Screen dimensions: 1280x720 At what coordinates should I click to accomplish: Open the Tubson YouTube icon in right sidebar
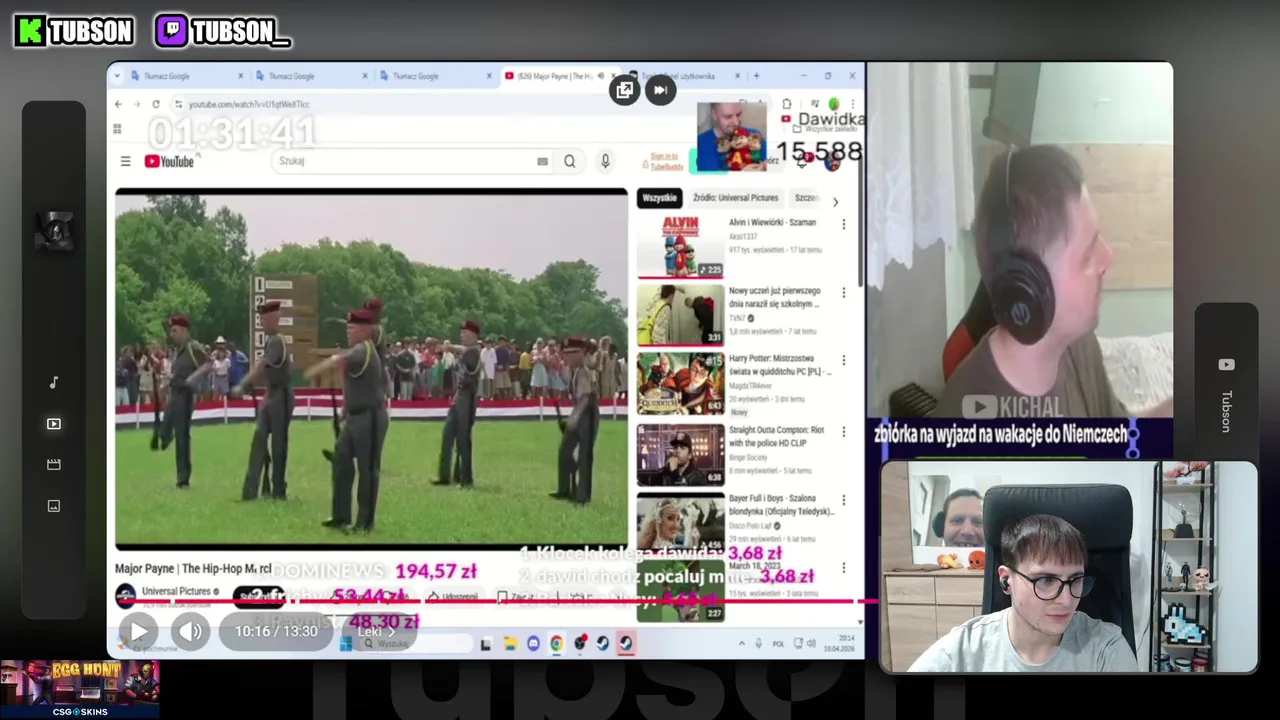coord(1226,365)
